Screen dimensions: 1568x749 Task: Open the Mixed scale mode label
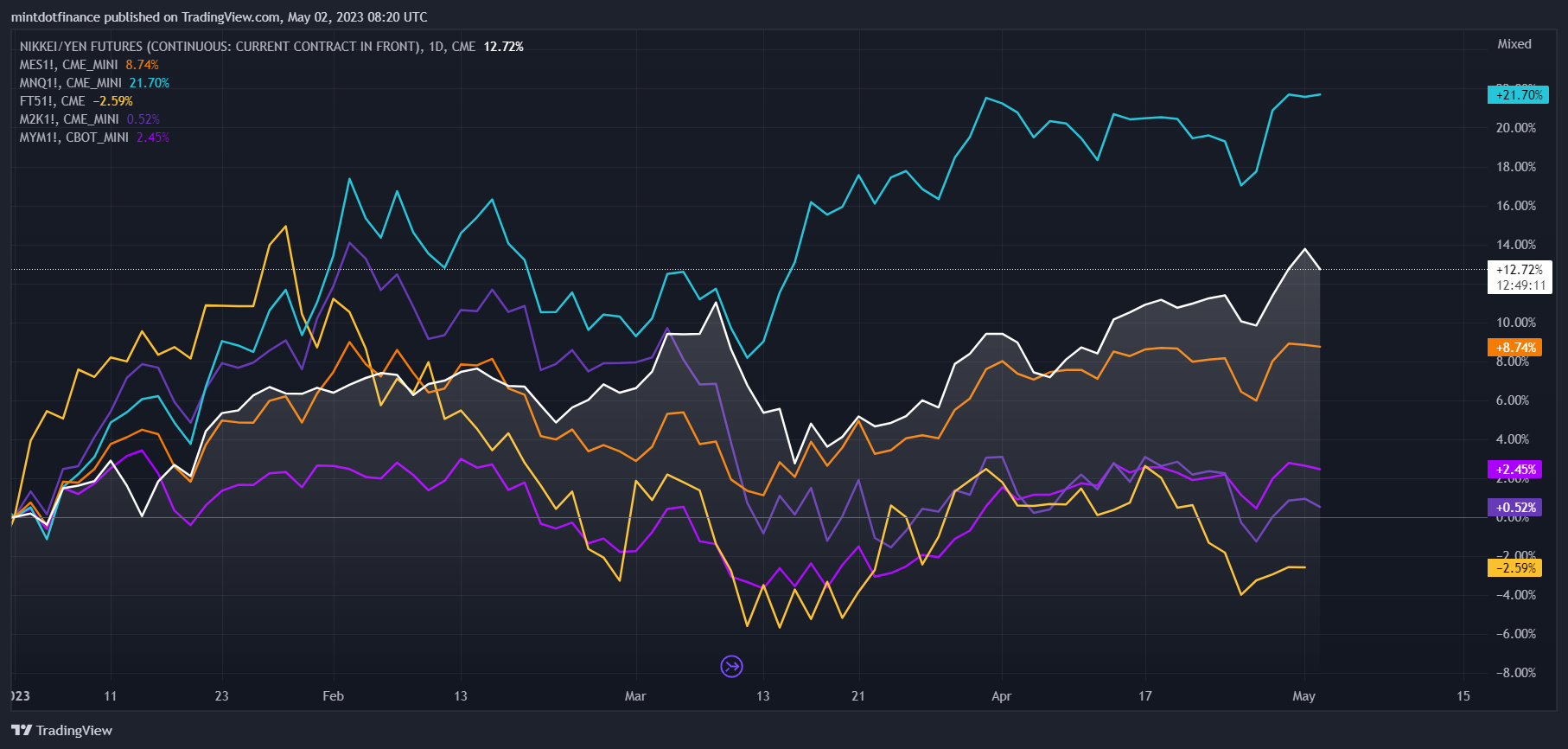click(x=1514, y=44)
